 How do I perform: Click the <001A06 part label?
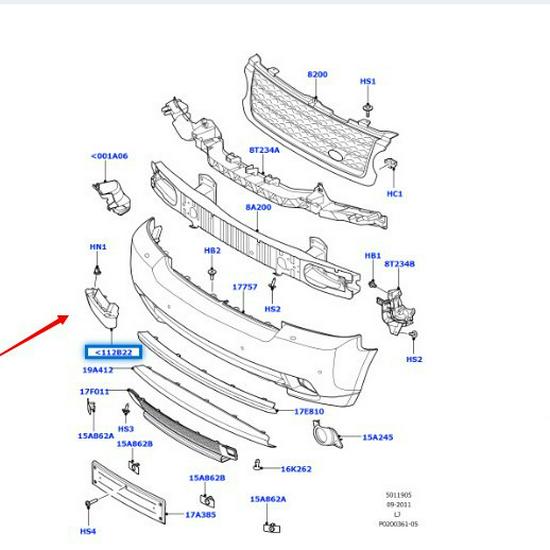[x=109, y=156]
